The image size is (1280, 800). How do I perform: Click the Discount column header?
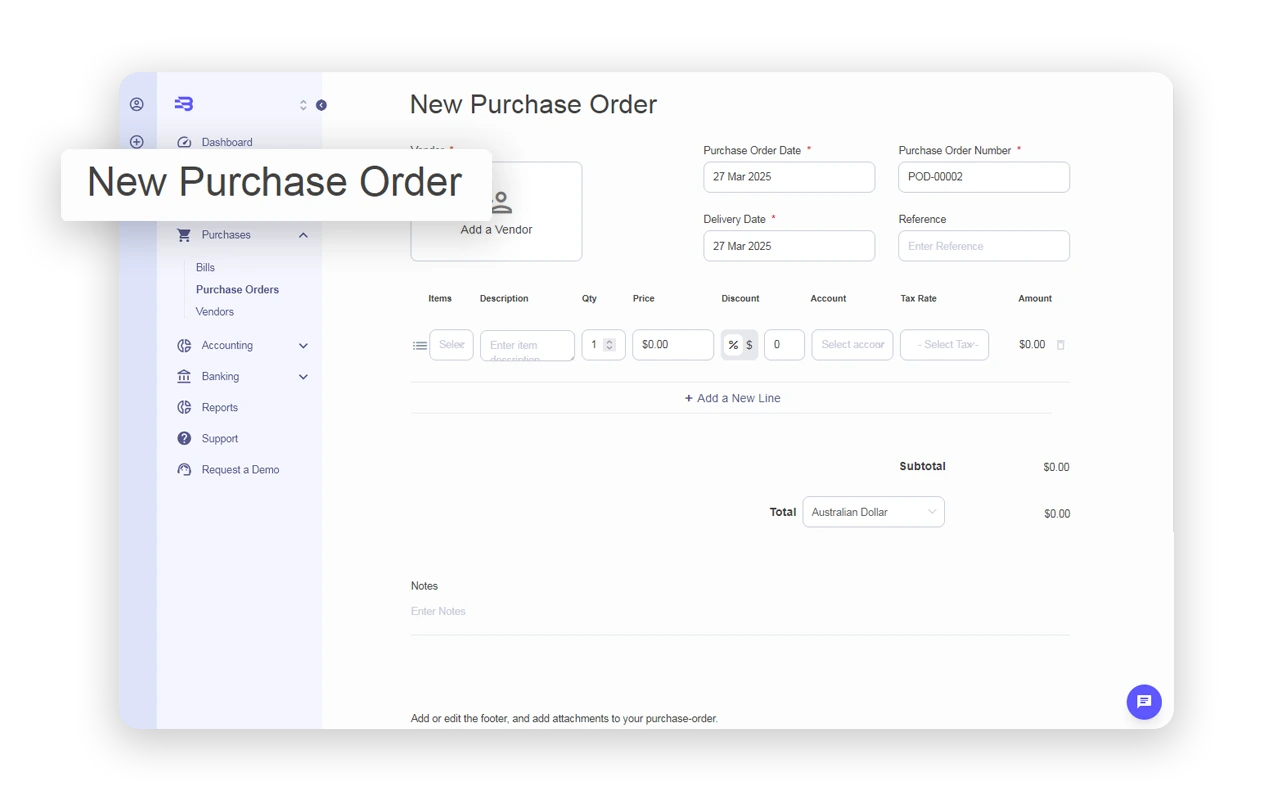(x=740, y=299)
